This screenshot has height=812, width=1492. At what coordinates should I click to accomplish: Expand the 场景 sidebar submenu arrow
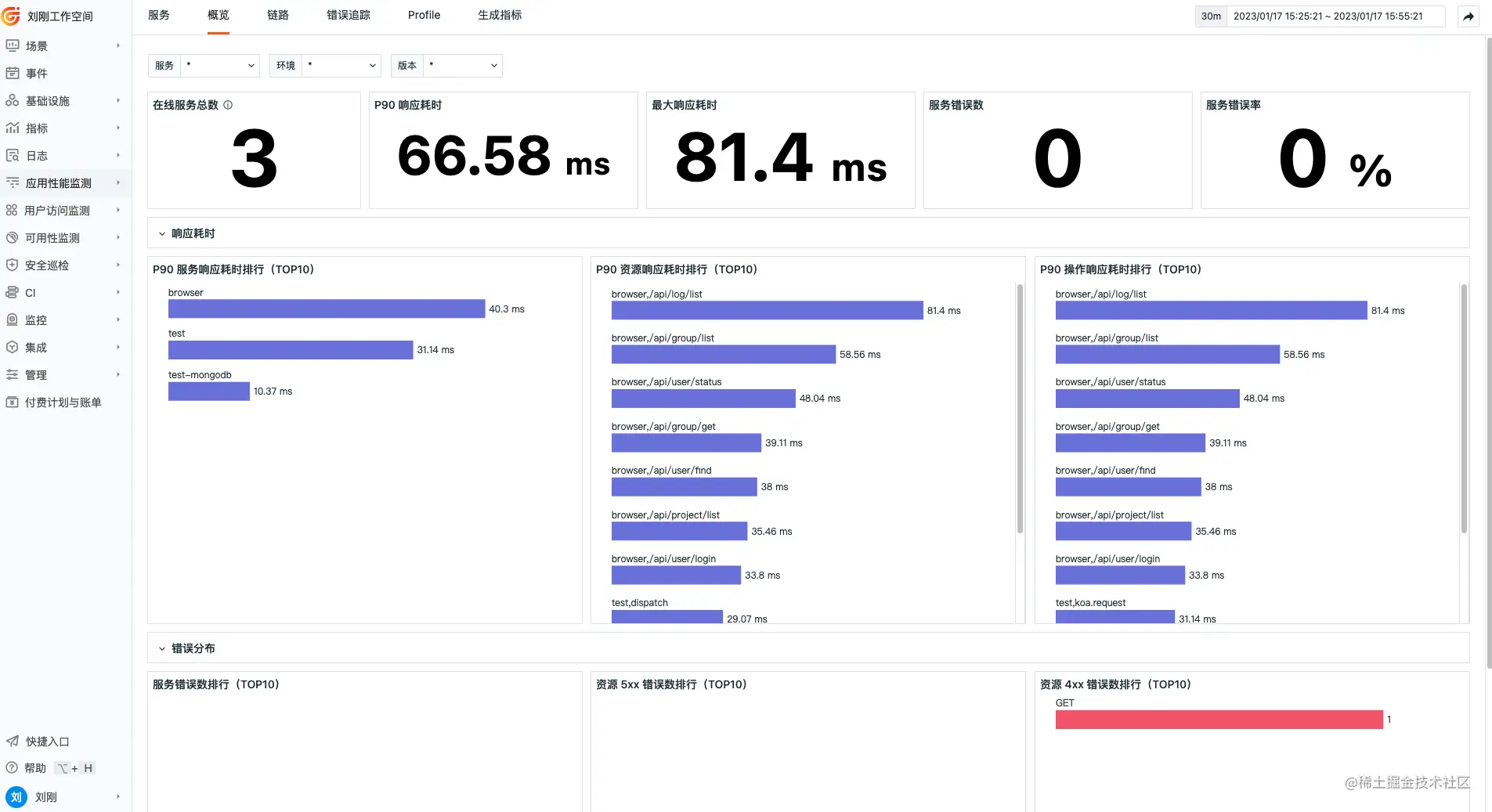(x=118, y=46)
